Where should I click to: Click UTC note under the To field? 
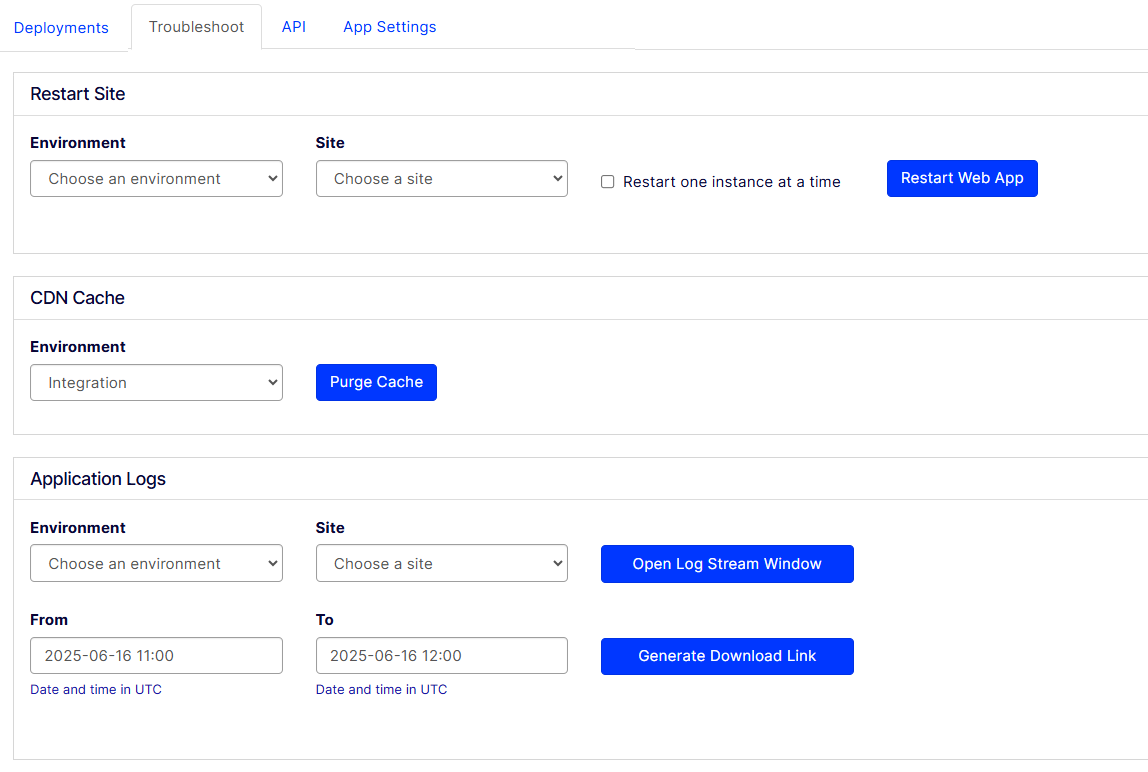381,689
